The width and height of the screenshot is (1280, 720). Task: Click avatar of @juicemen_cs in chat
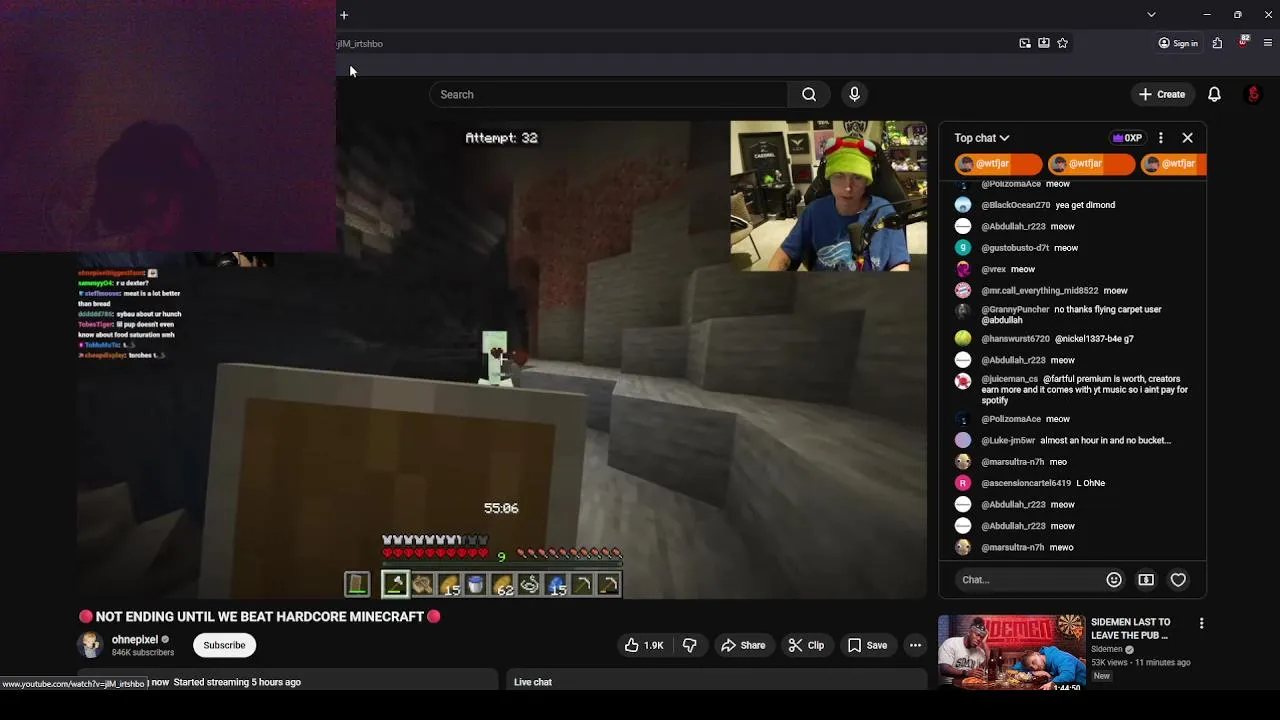[963, 380]
